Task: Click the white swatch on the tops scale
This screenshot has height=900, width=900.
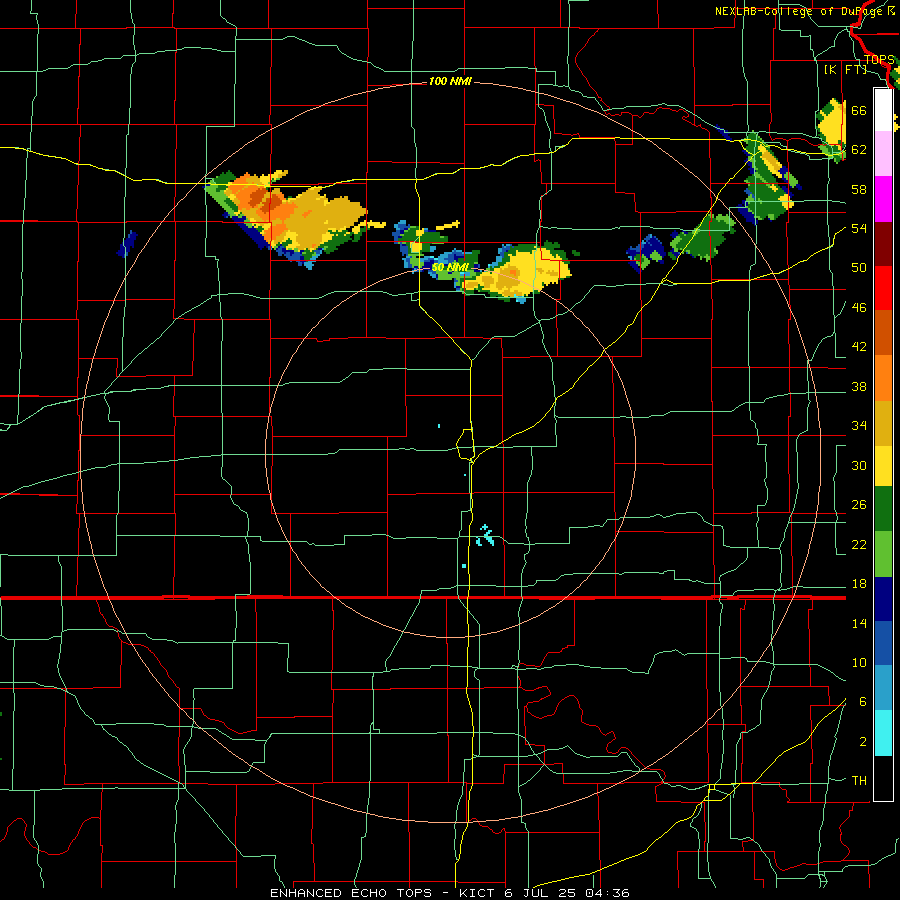Action: pos(883,110)
